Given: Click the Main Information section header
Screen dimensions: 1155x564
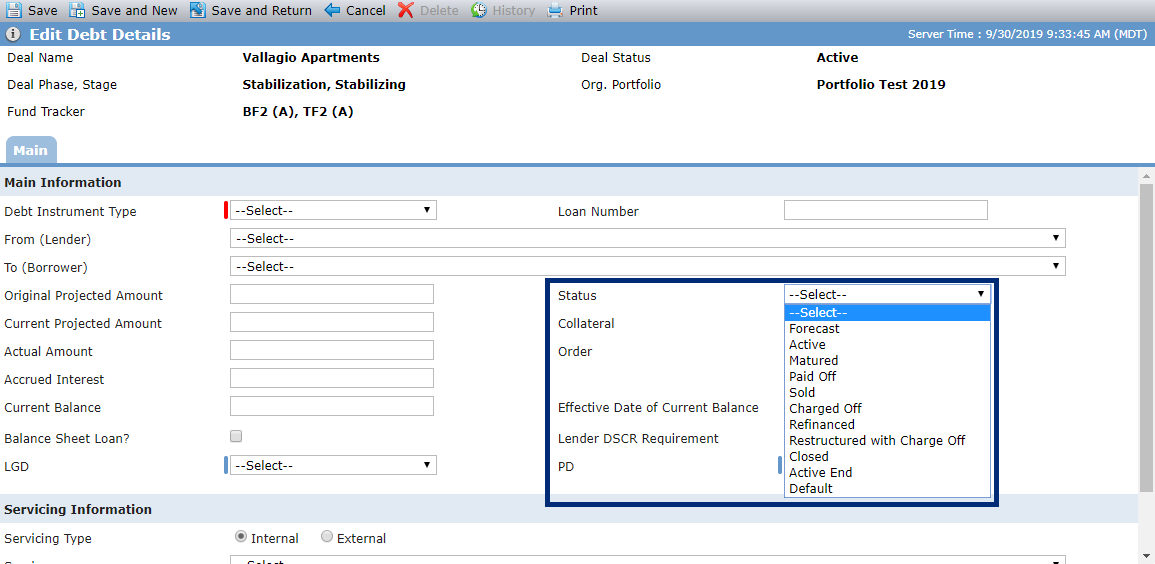Looking at the screenshot, I should [x=63, y=183].
